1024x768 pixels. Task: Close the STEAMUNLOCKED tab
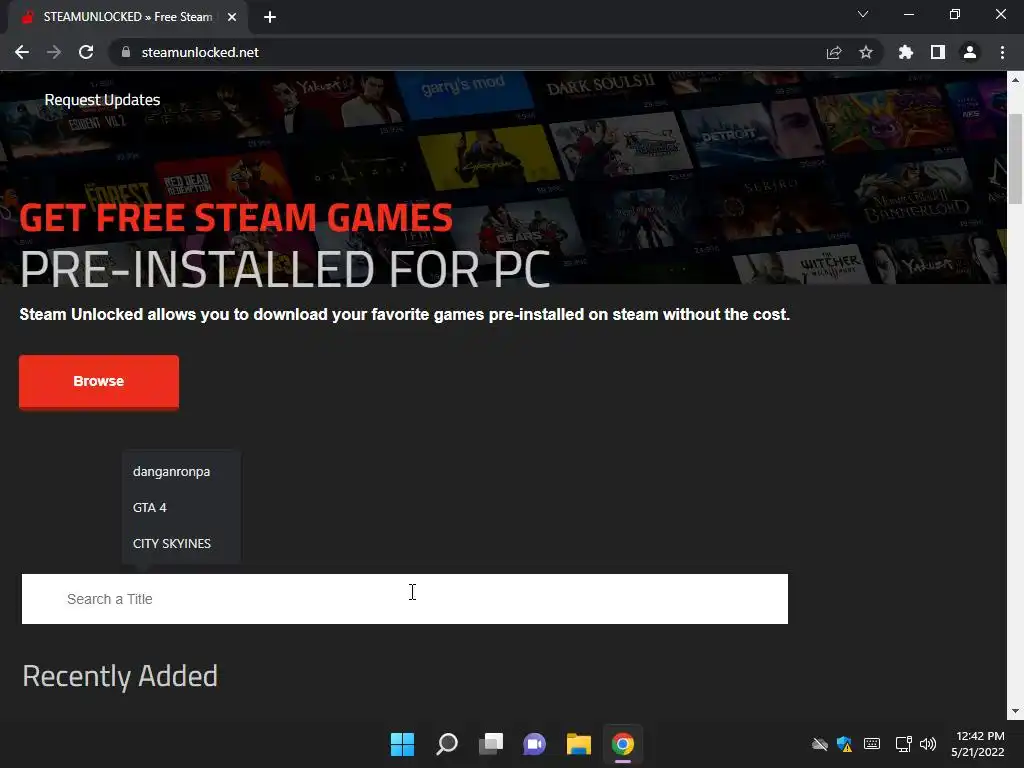[232, 17]
